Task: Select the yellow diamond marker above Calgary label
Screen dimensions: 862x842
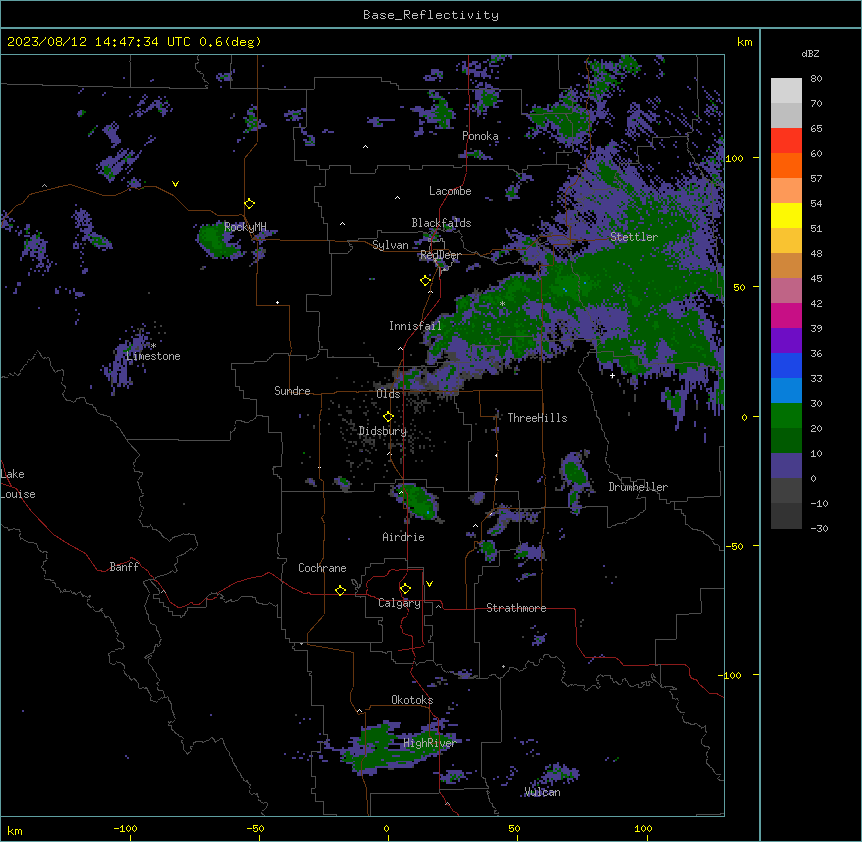Action: (x=405, y=589)
